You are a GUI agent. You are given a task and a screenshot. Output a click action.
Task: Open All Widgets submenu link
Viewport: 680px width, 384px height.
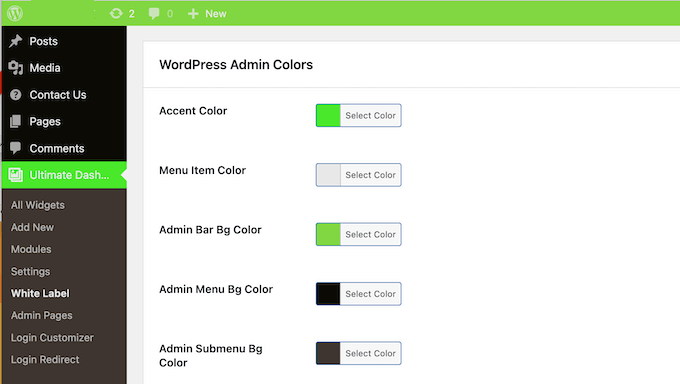pyautogui.click(x=38, y=205)
